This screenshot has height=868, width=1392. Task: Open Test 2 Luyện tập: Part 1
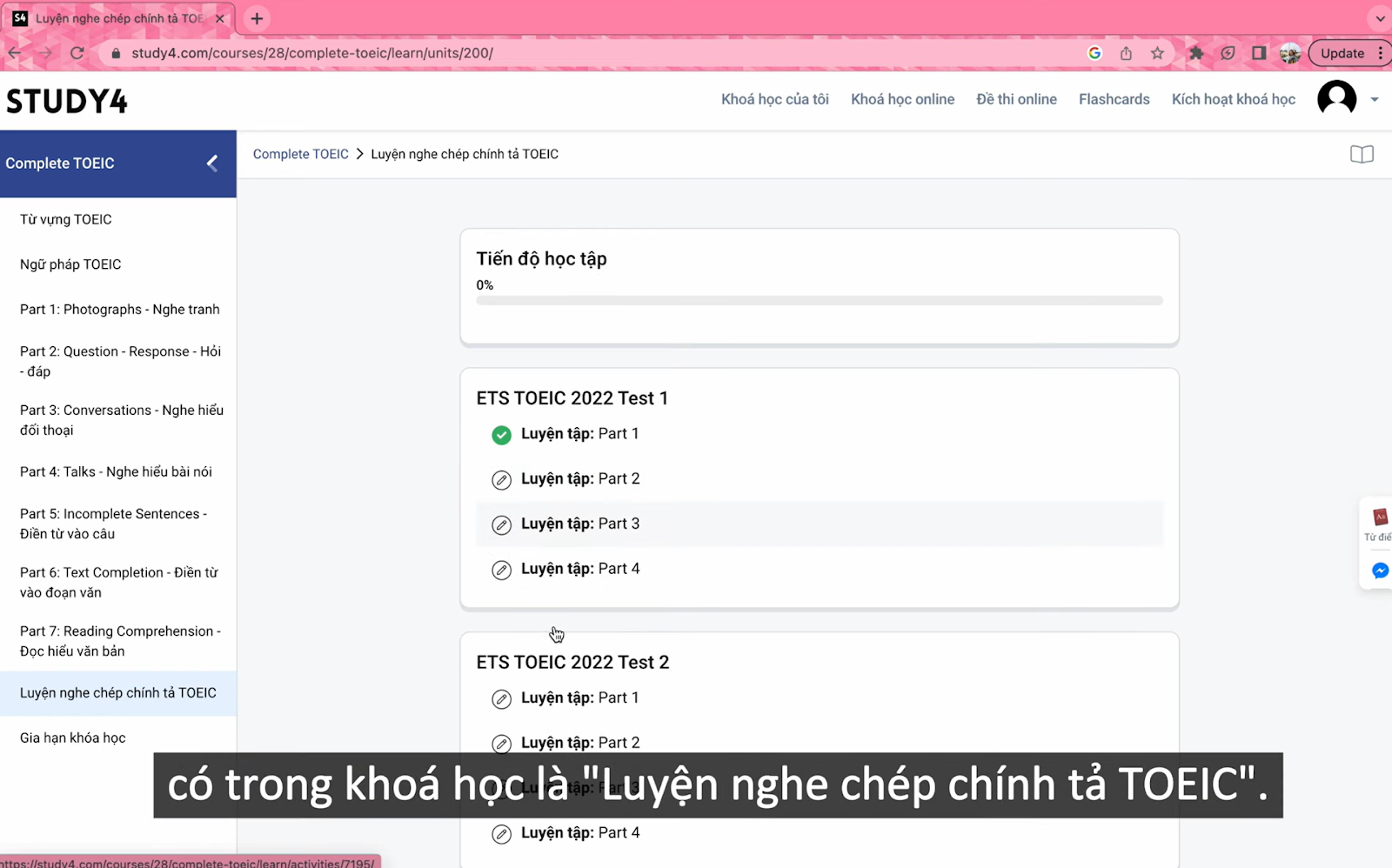coord(579,698)
